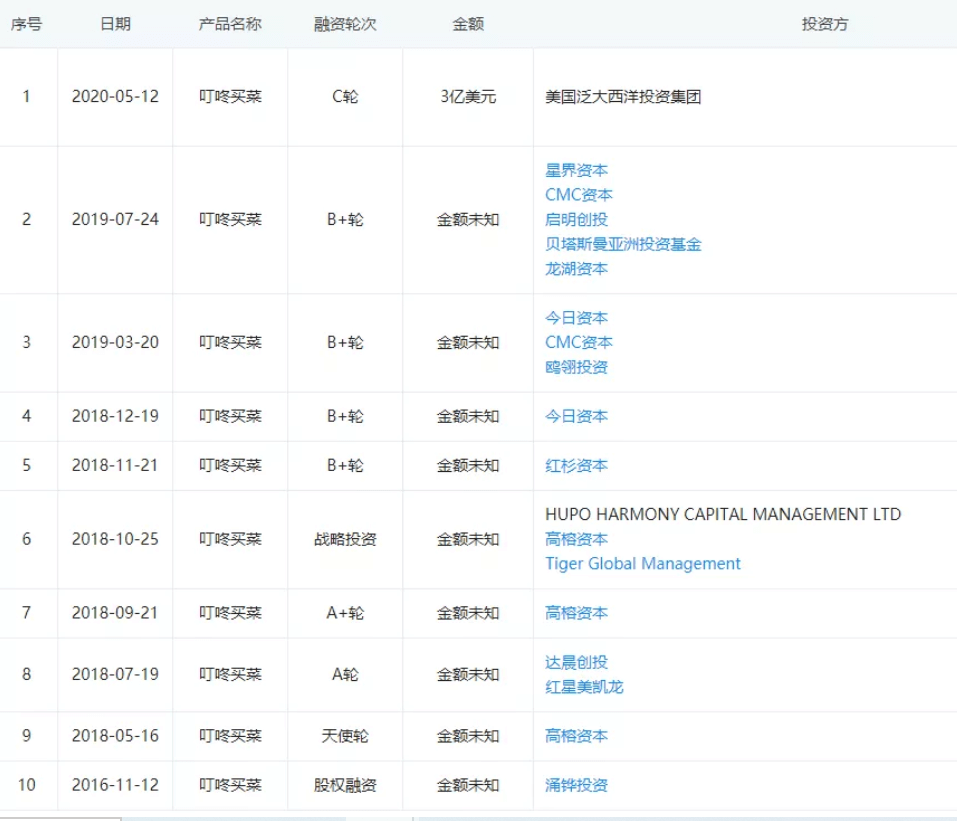Open the 红杉资本 investor link

(x=576, y=466)
